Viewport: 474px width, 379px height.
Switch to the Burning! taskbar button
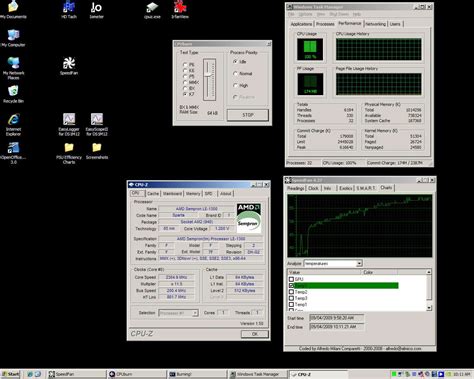coord(197,374)
